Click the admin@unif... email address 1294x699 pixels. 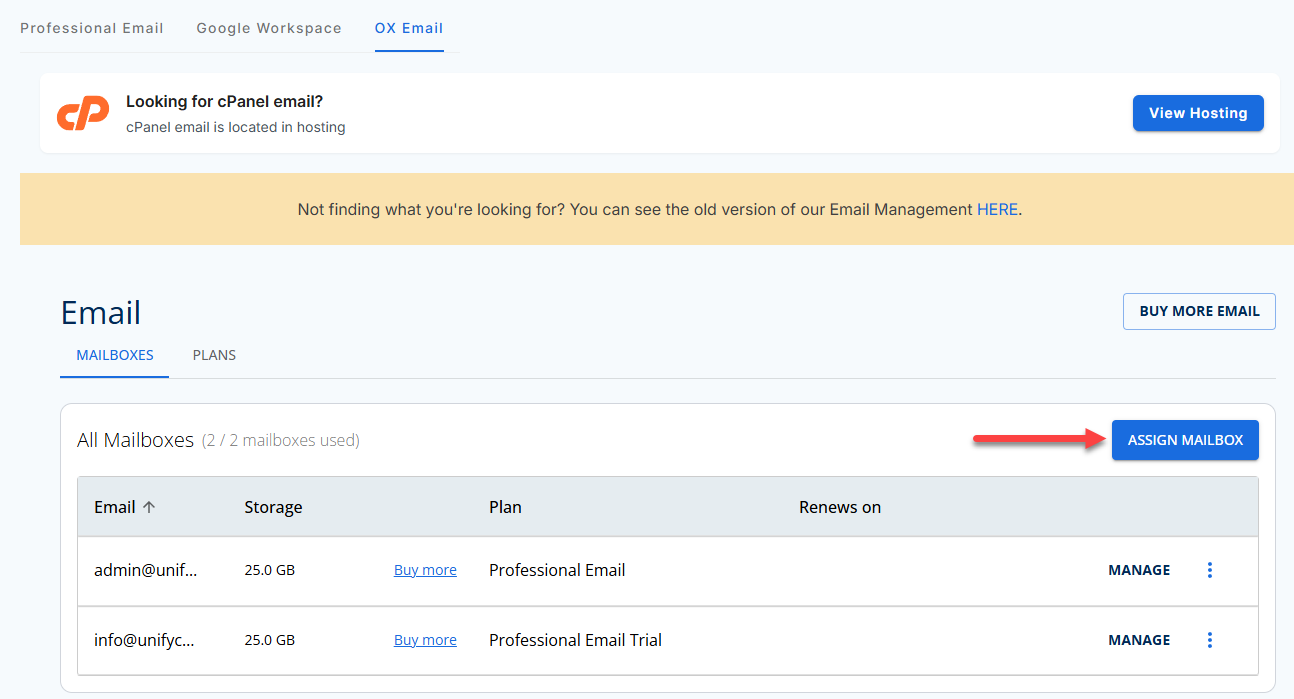pos(146,570)
